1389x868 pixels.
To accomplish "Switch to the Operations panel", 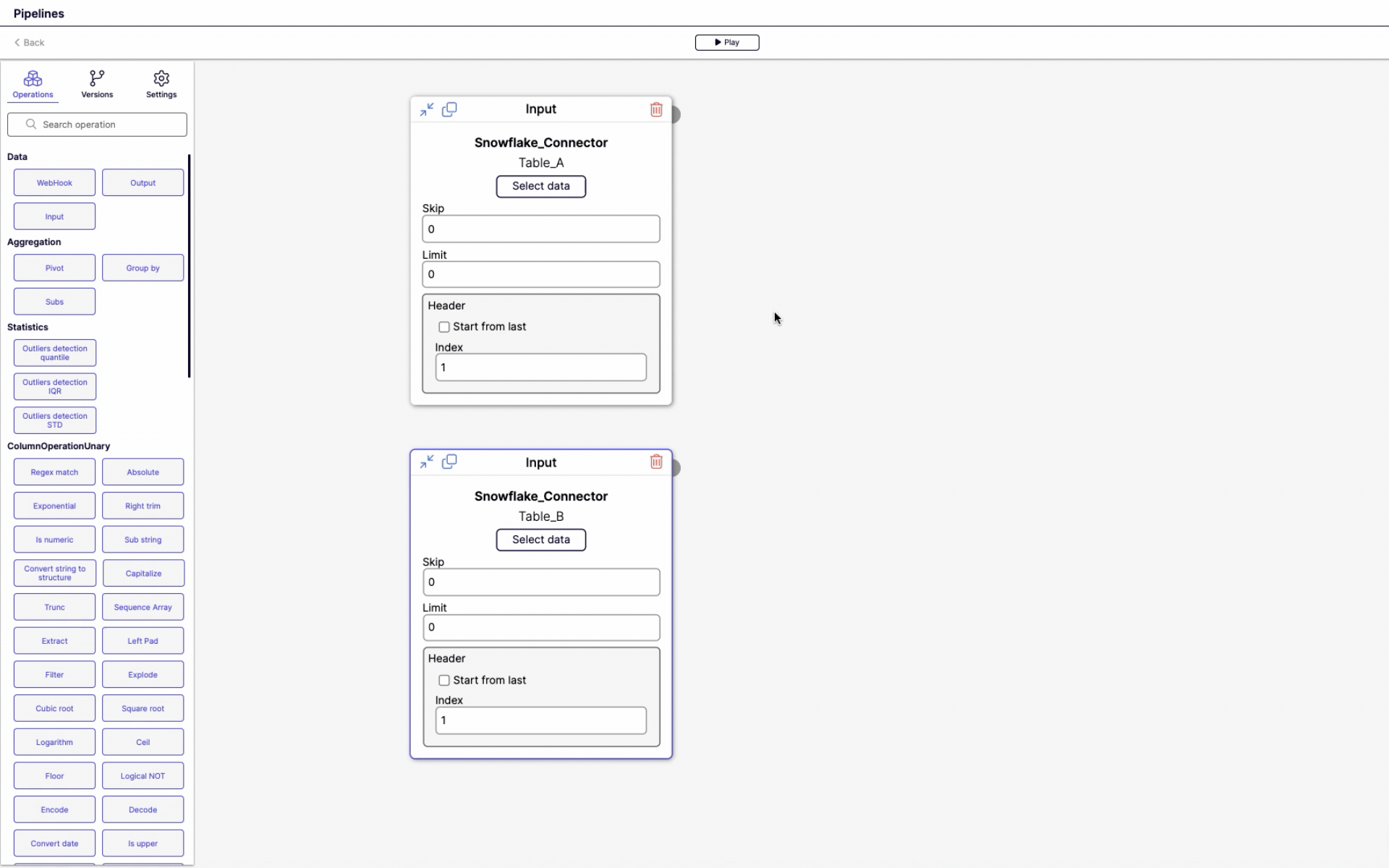I will (x=32, y=83).
